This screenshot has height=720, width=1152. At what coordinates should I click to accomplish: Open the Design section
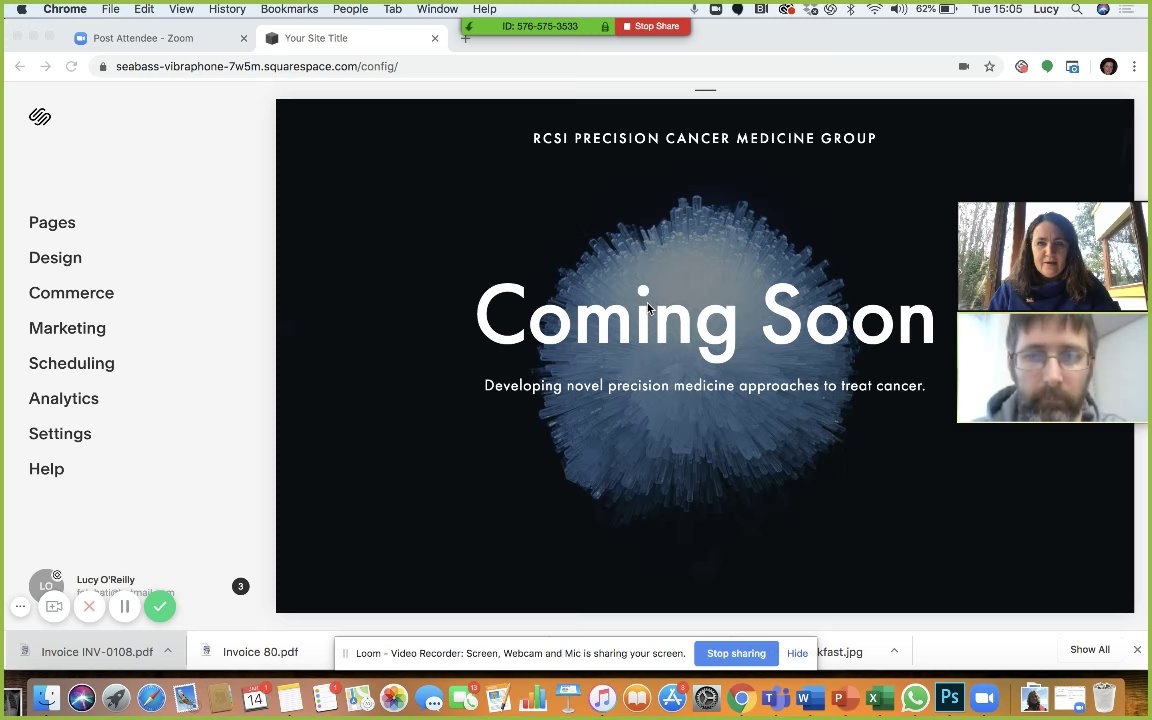click(x=55, y=258)
